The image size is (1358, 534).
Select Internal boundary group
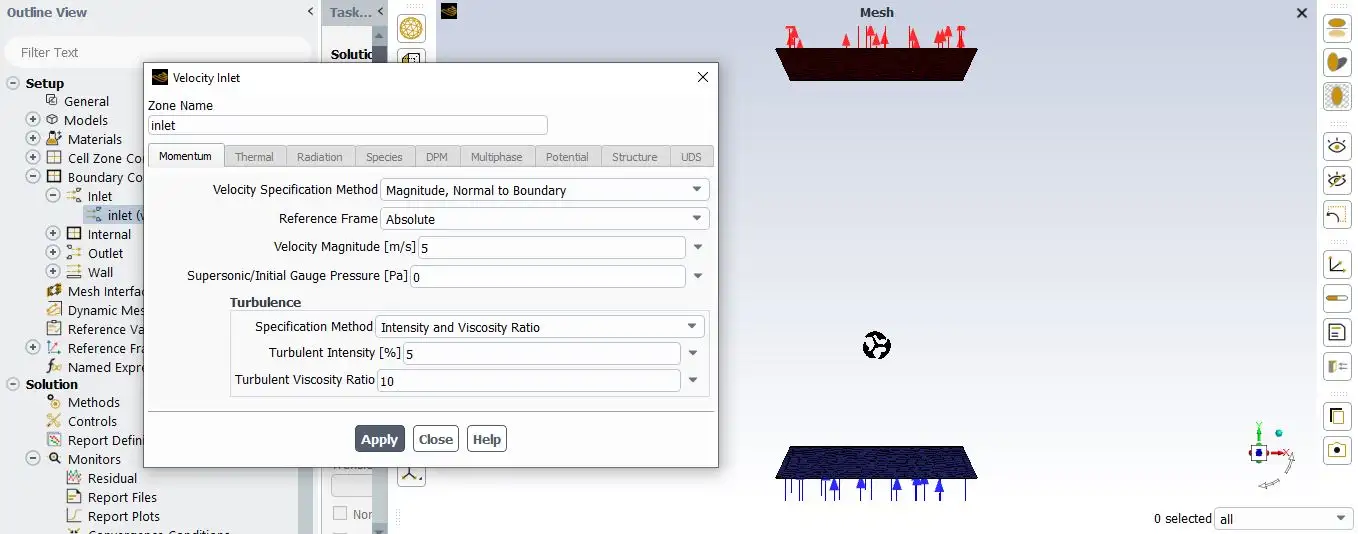pyautogui.click(x=109, y=234)
